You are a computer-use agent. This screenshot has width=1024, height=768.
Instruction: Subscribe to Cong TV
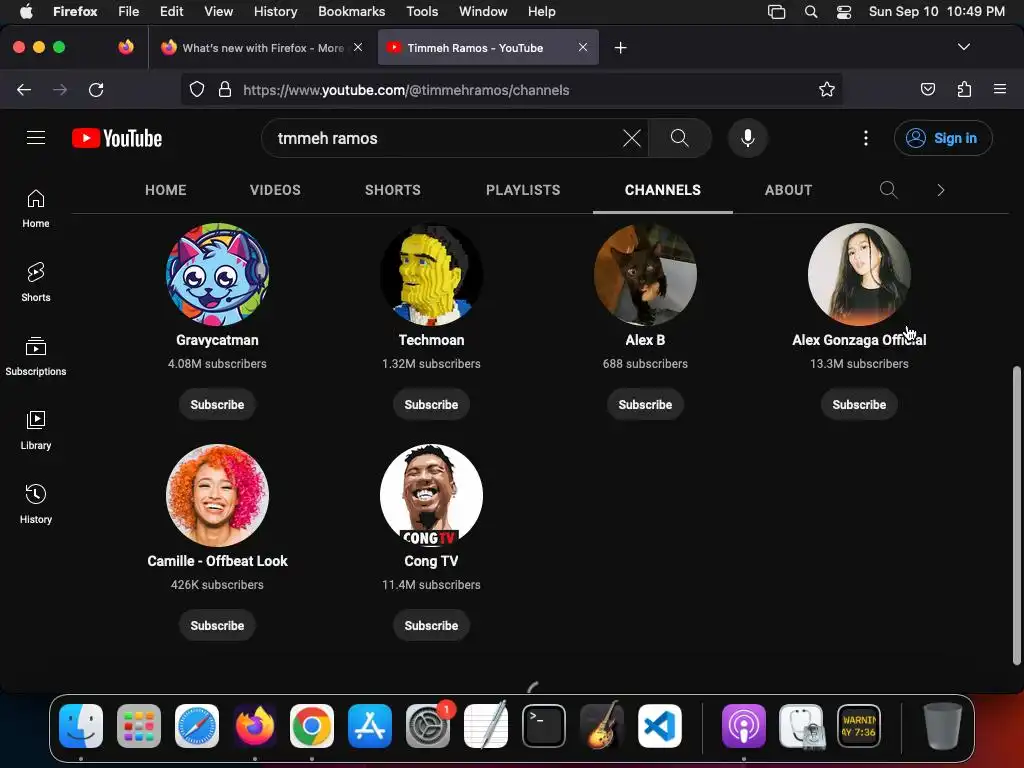tap(431, 625)
